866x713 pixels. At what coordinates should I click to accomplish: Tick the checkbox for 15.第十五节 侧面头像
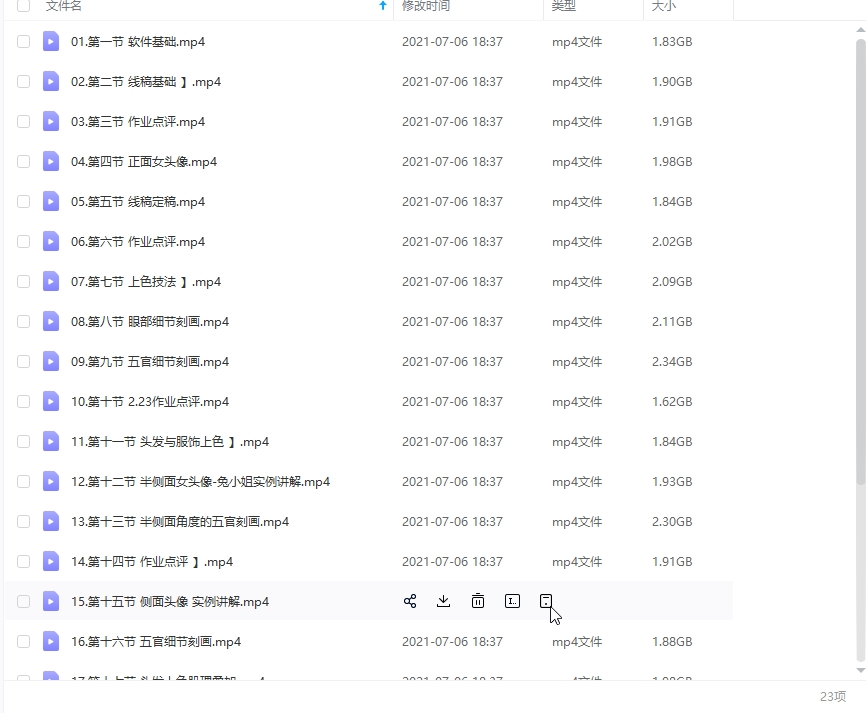[x=23, y=601]
